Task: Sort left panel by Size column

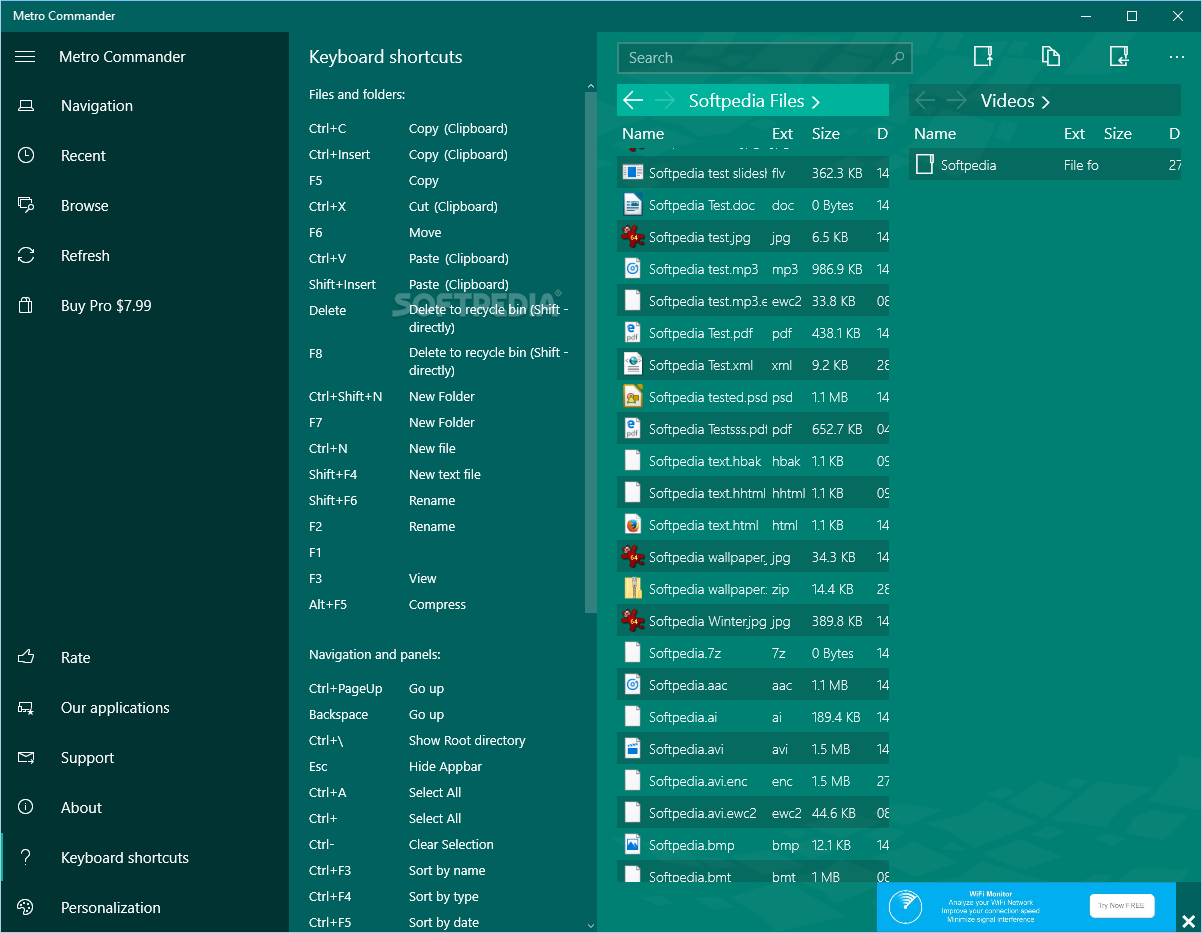Action: pos(826,134)
